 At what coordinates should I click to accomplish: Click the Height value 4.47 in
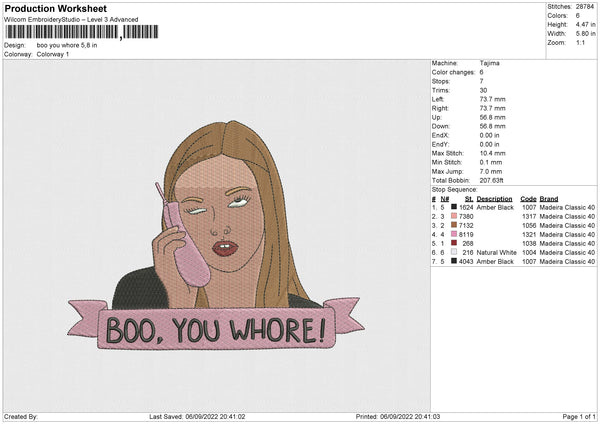point(585,24)
